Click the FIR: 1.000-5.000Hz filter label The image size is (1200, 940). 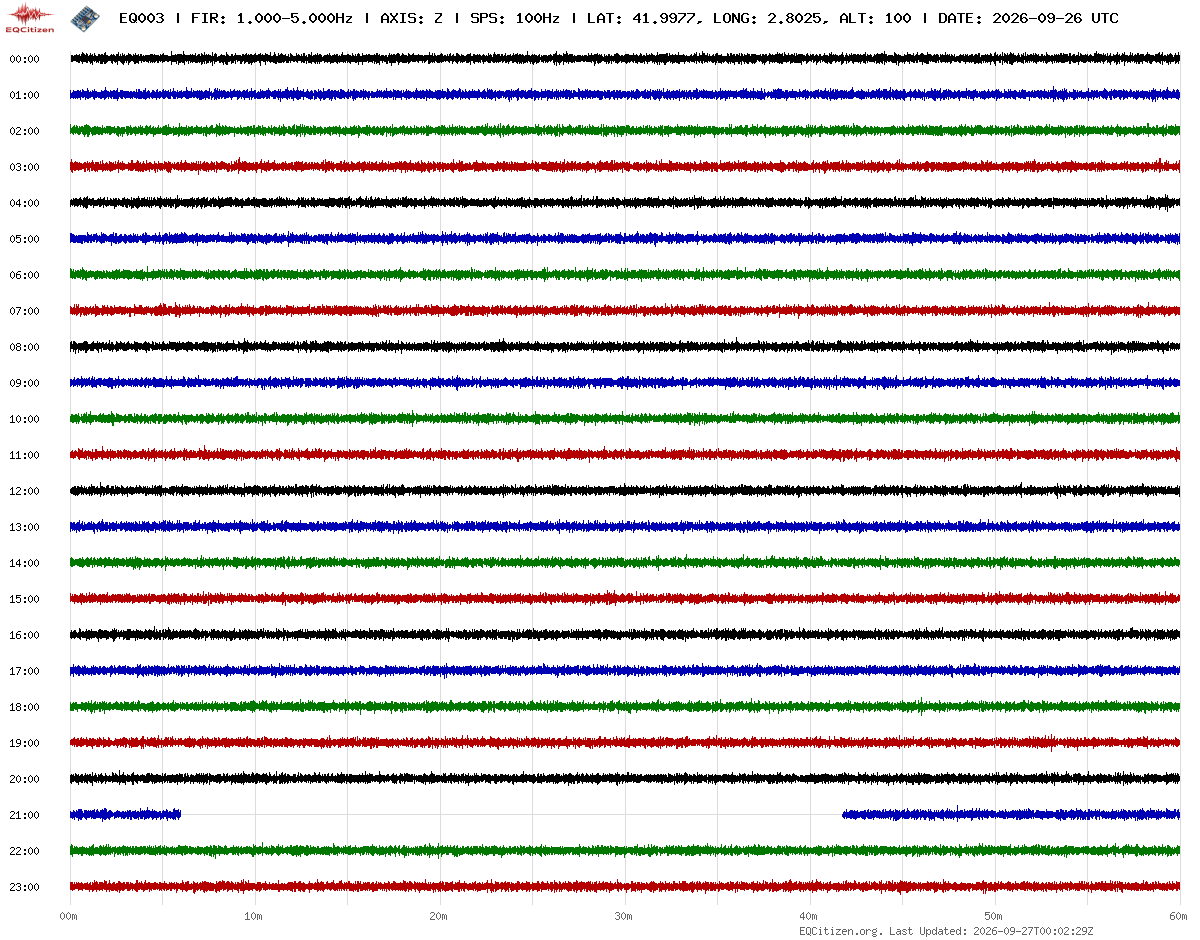click(x=272, y=18)
